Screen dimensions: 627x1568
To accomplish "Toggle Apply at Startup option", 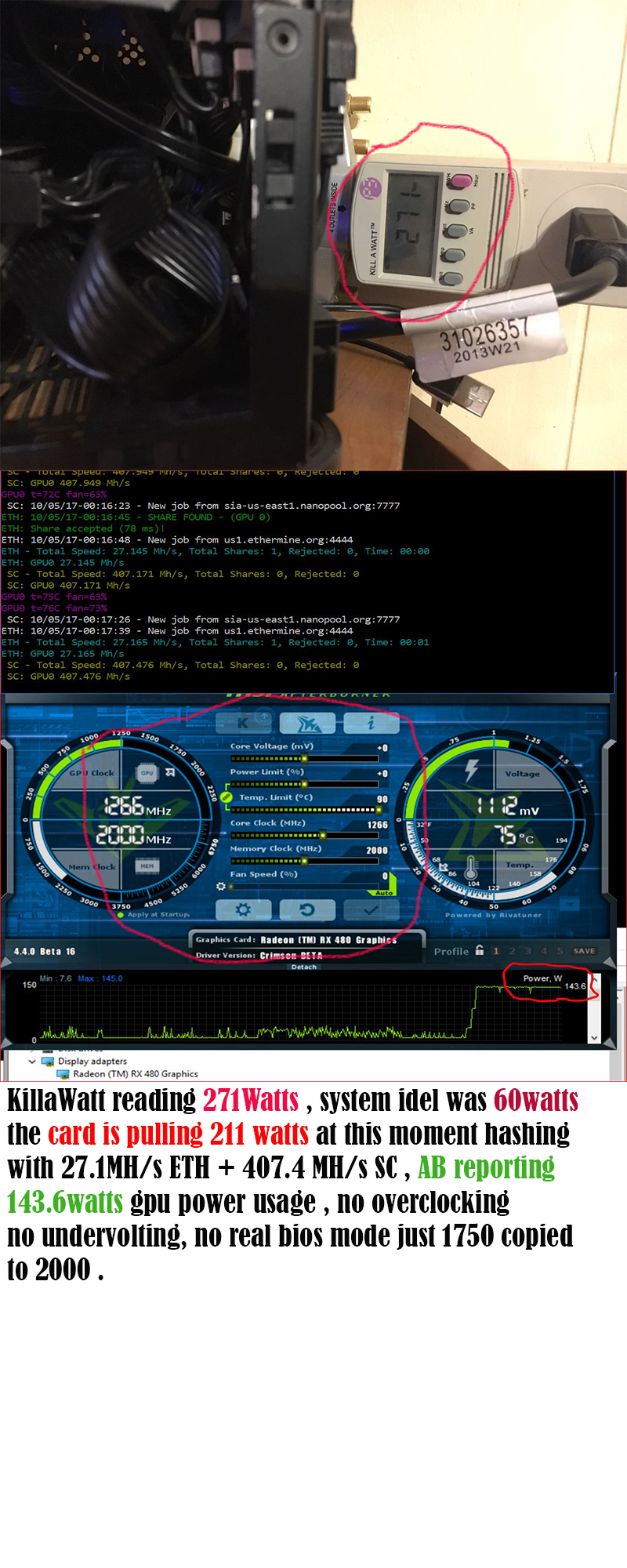I will click(x=154, y=914).
